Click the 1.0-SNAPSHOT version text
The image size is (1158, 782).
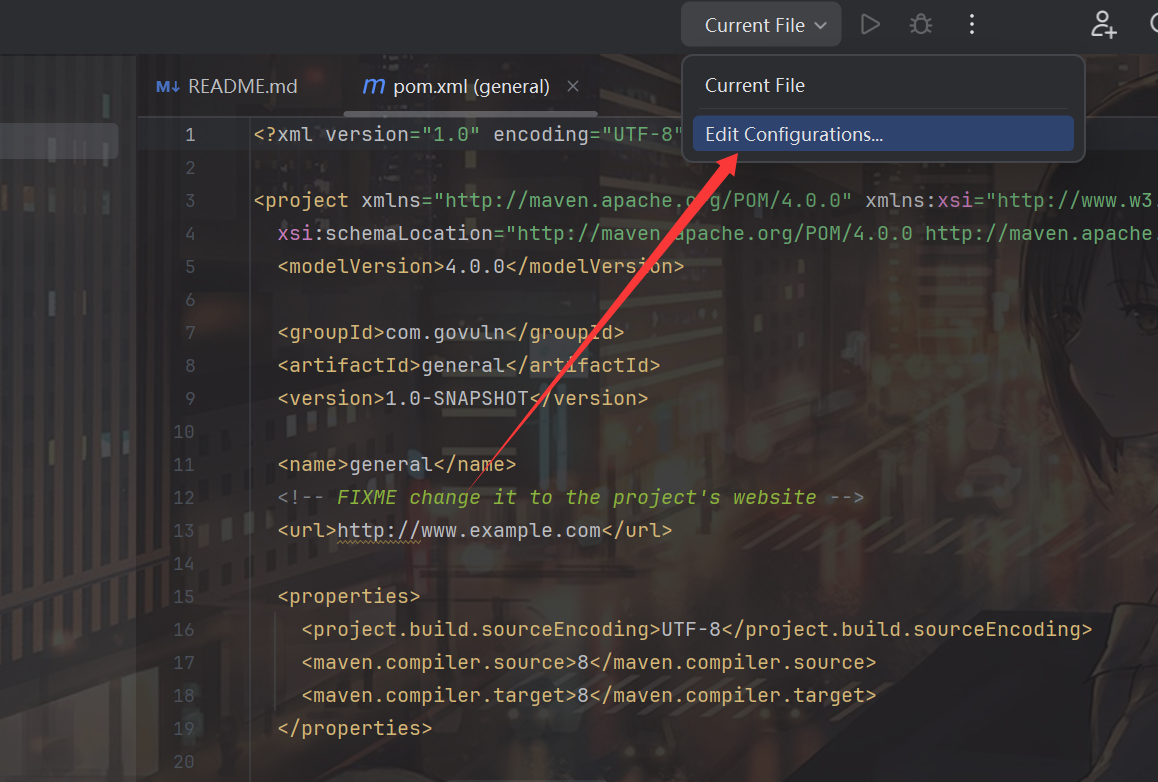point(457,398)
